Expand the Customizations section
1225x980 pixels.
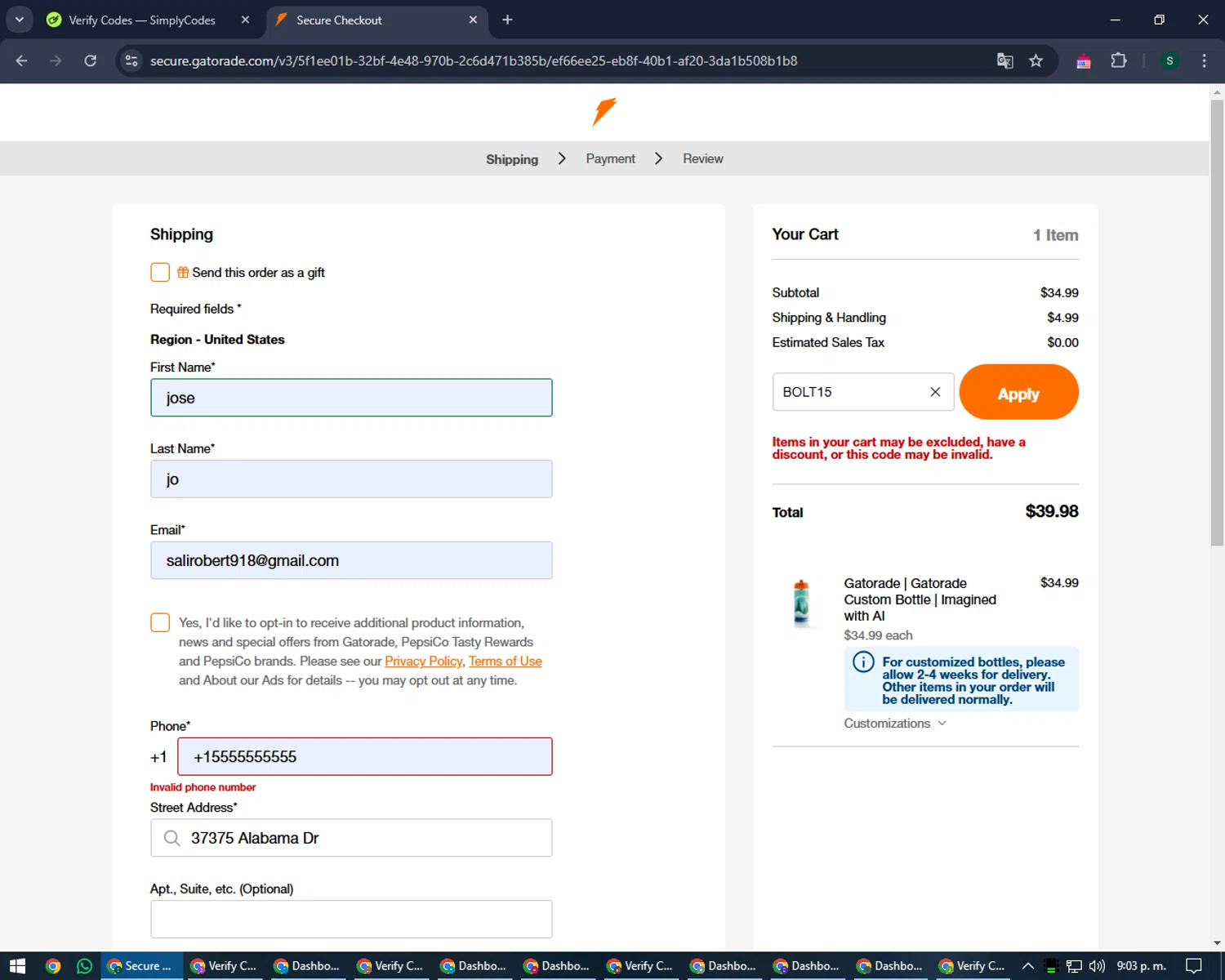pos(895,724)
